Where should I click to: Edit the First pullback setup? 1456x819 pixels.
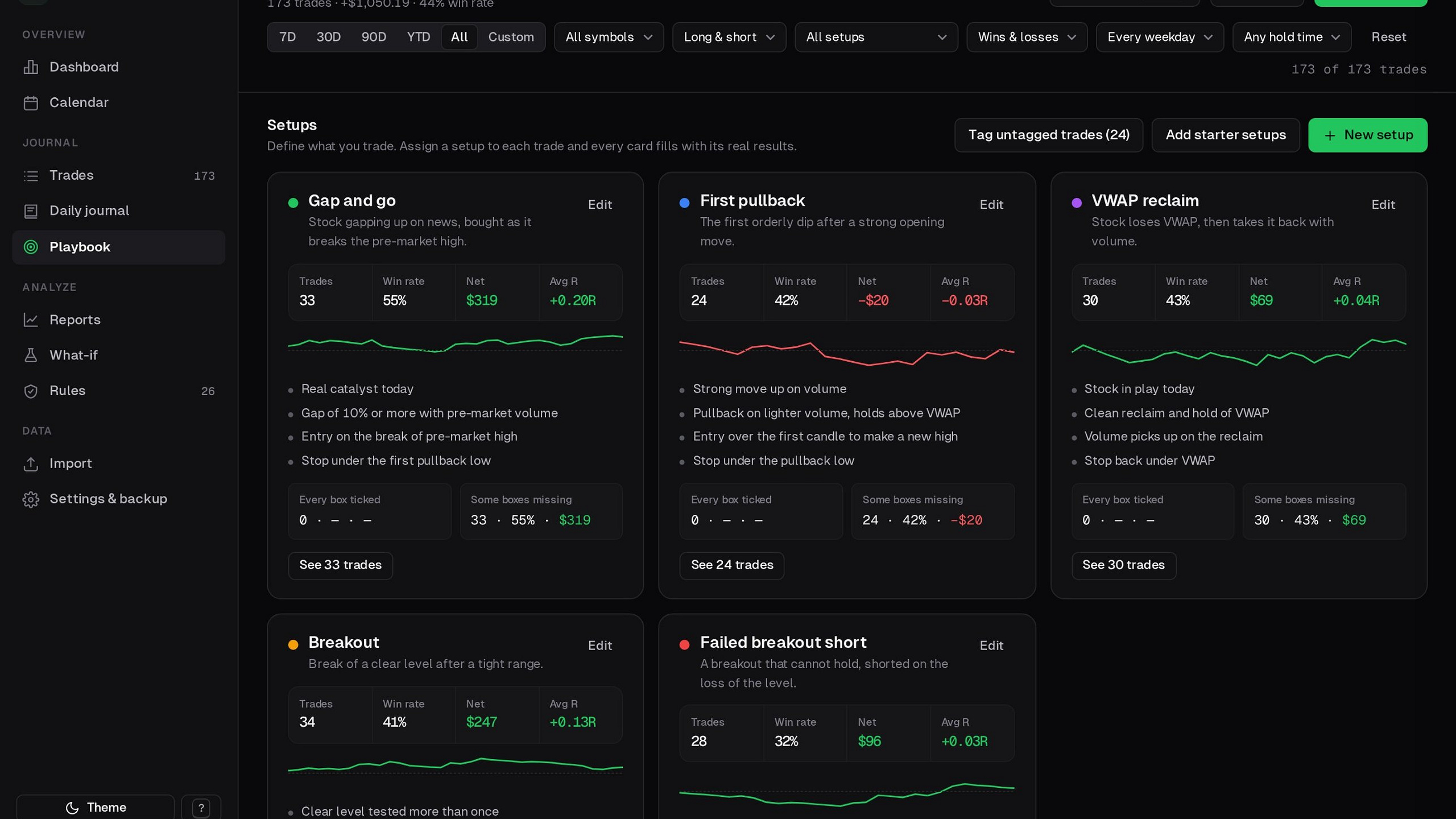(991, 205)
